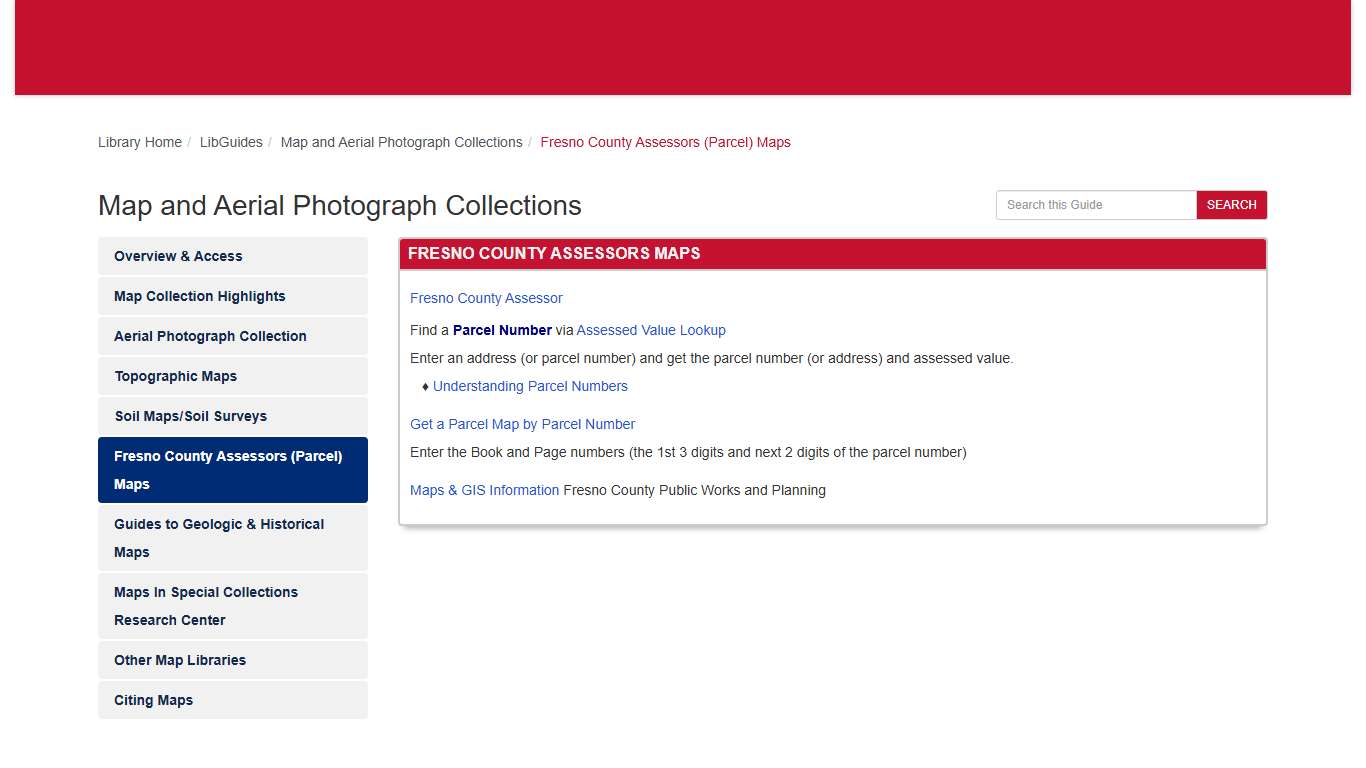Navigate to Topographic Maps
This screenshot has width=1366, height=768.
click(x=176, y=376)
